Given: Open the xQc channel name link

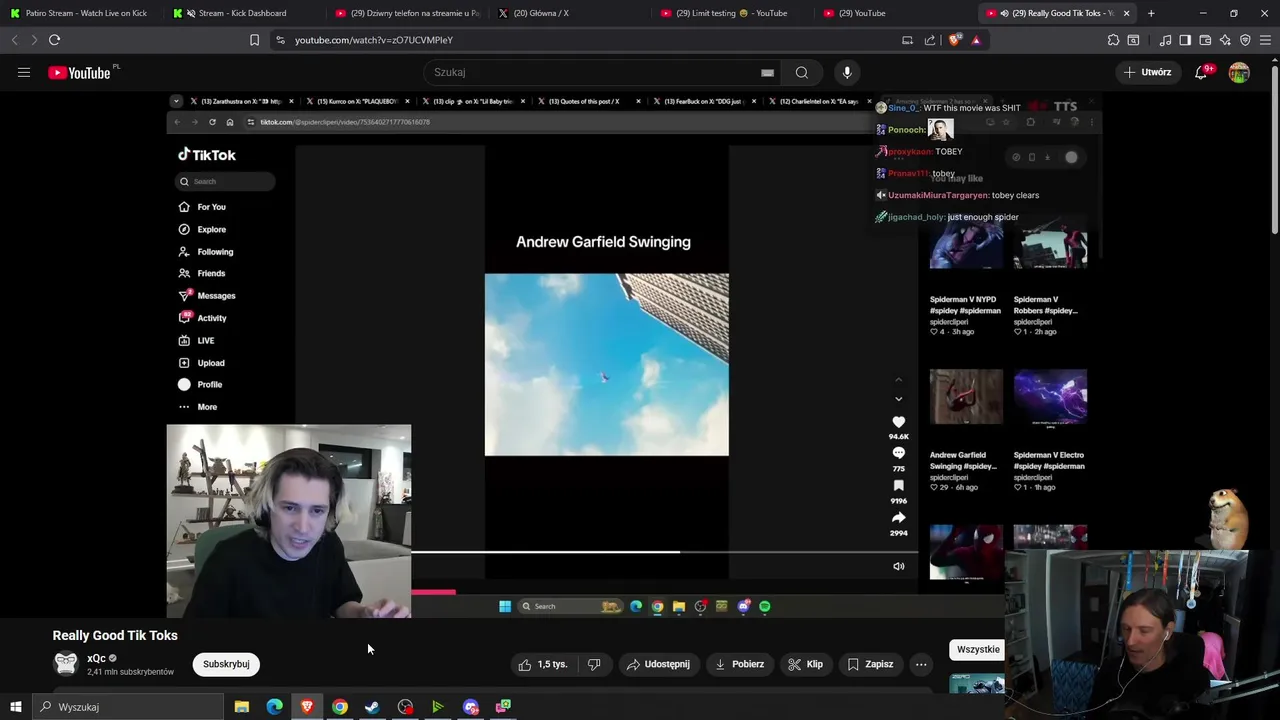Looking at the screenshot, I should pos(96,658).
